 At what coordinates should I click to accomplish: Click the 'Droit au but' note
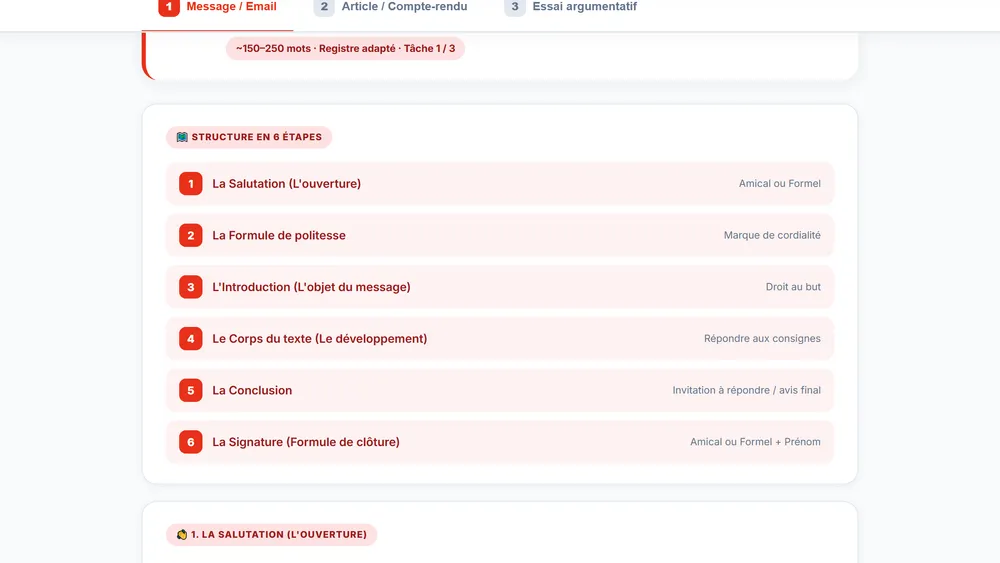793,287
